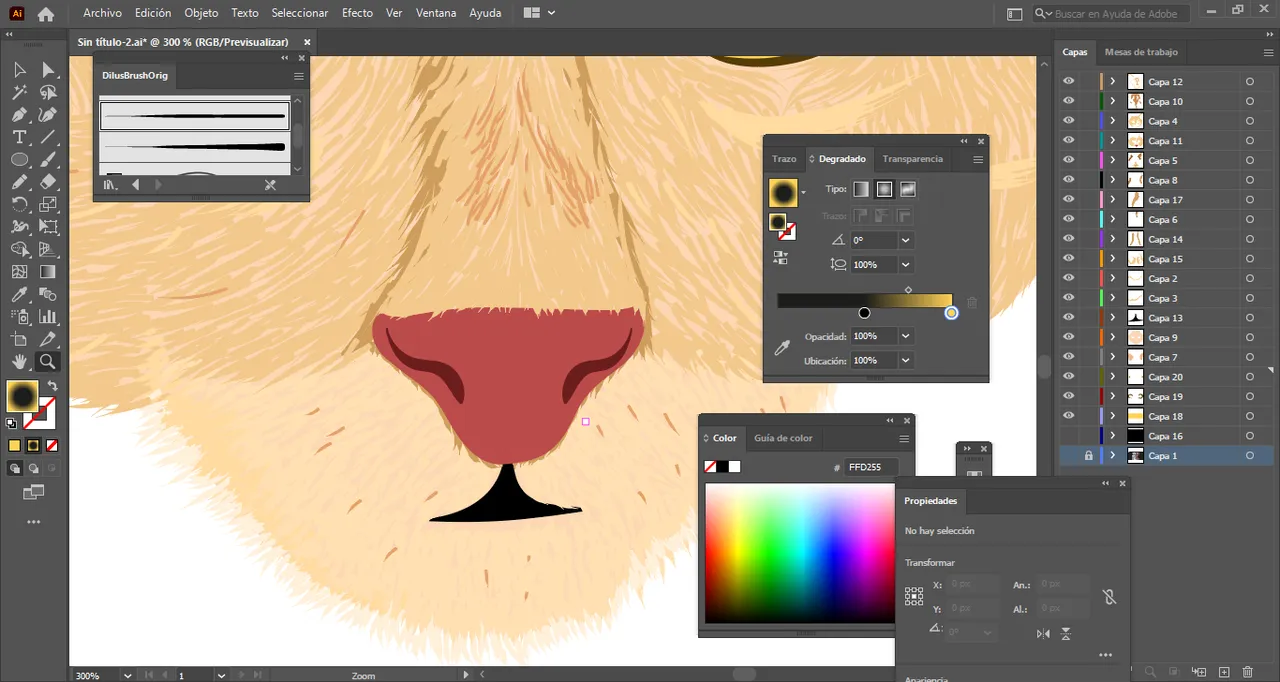Image resolution: width=1280 pixels, height=682 pixels.
Task: Select the Rotate tool
Action: pyautogui.click(x=19, y=204)
